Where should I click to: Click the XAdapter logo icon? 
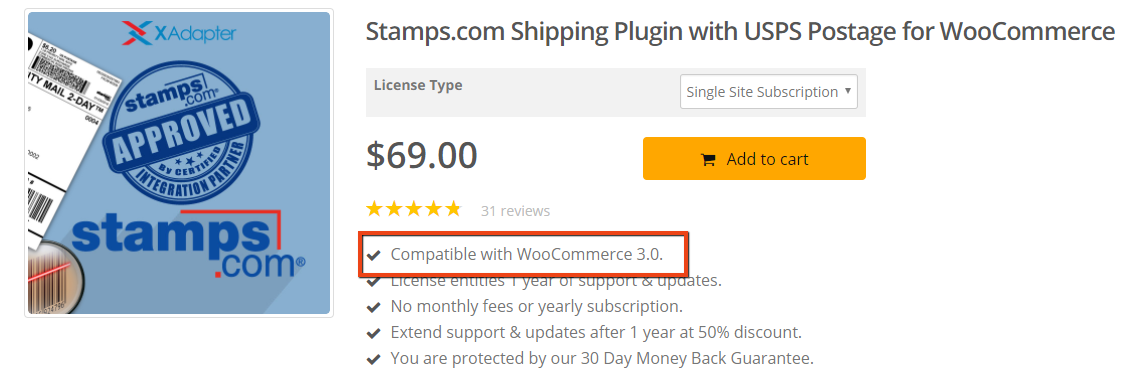(136, 32)
